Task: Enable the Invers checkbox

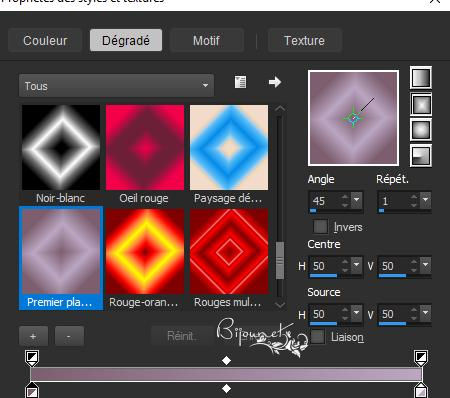Action: 320,227
